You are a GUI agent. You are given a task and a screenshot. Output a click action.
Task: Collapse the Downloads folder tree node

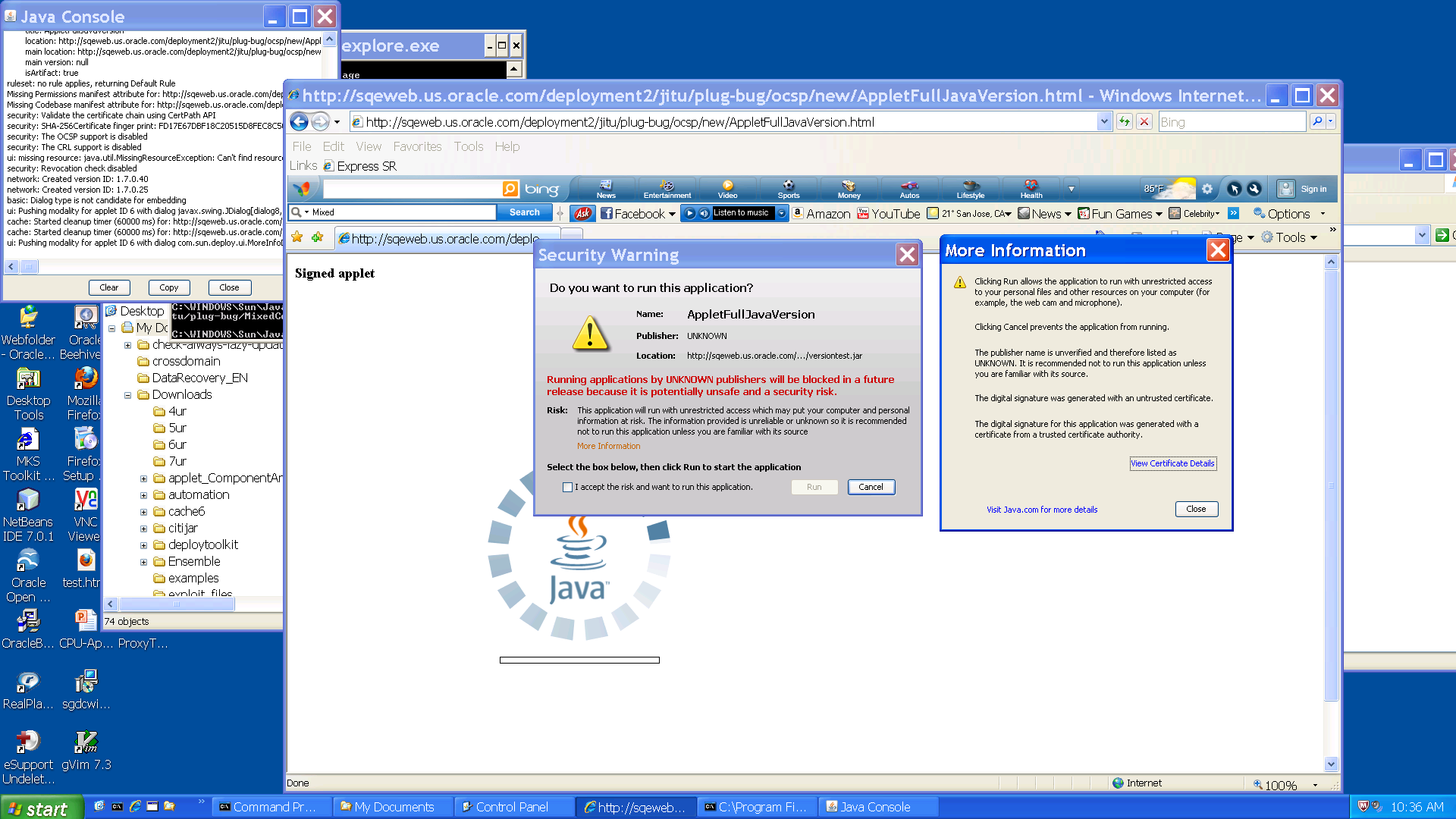[x=127, y=395]
